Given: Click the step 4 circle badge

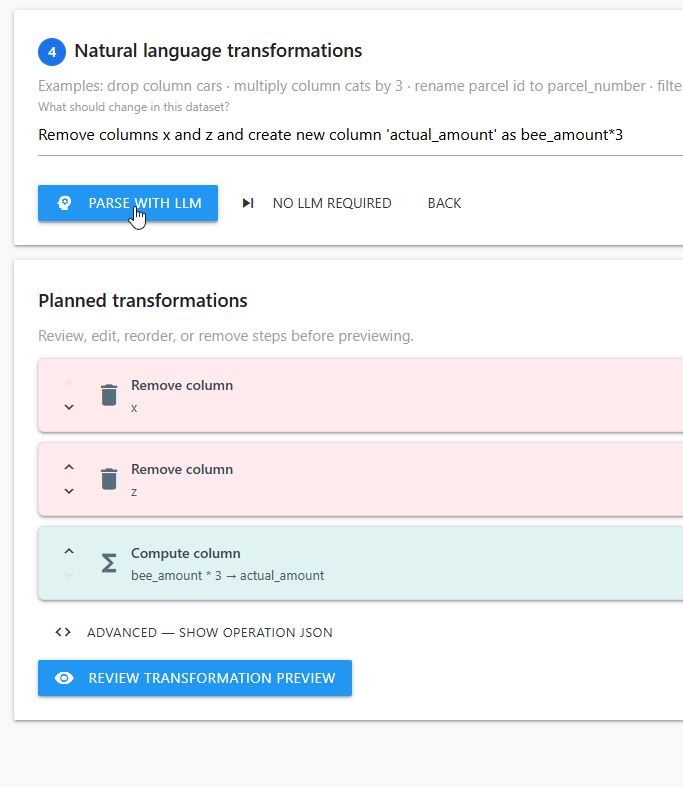Looking at the screenshot, I should (52, 52).
